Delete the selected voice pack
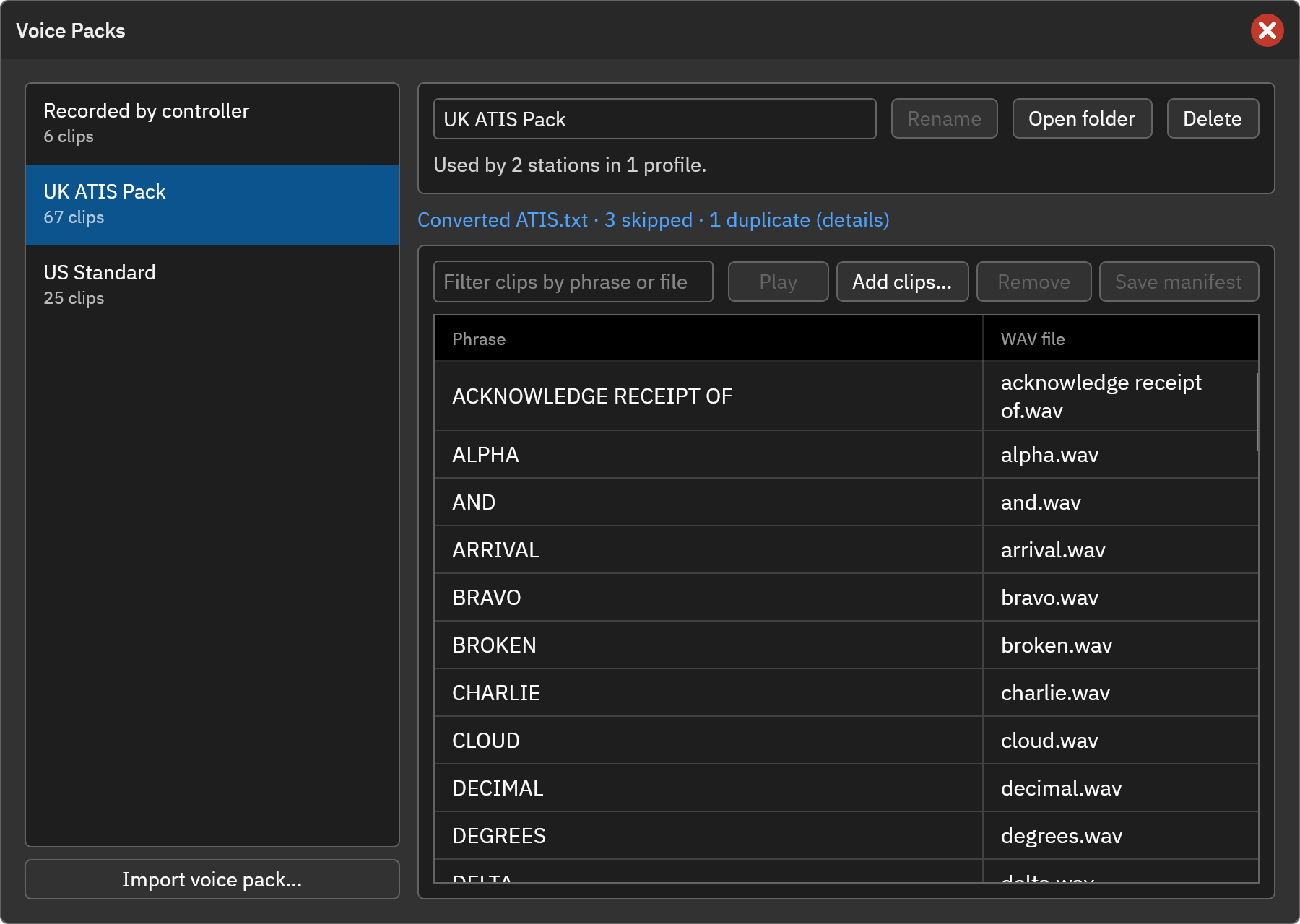 point(1213,119)
